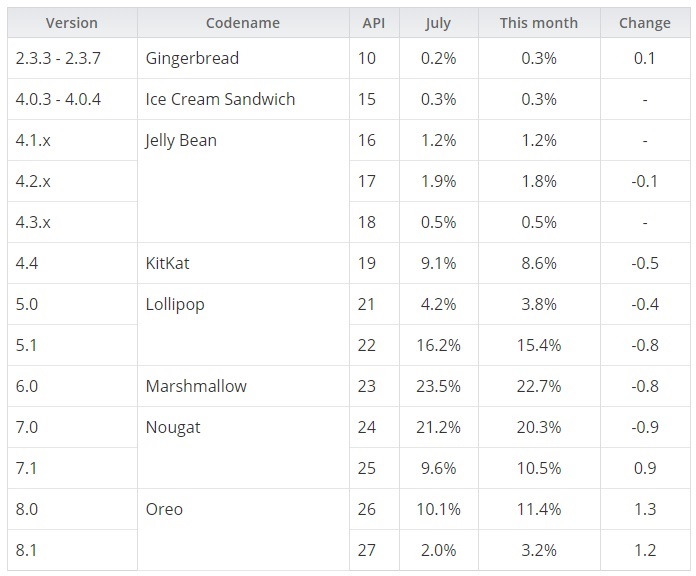Screen dimensions: 696x576
Task: Select the API column header
Action: (374, 23)
